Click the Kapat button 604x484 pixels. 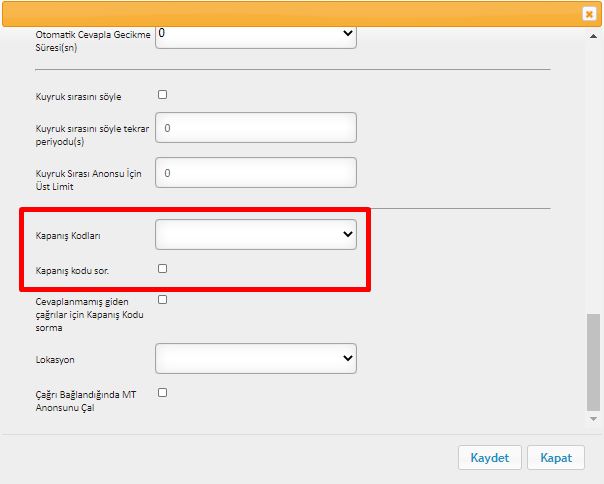tap(556, 458)
